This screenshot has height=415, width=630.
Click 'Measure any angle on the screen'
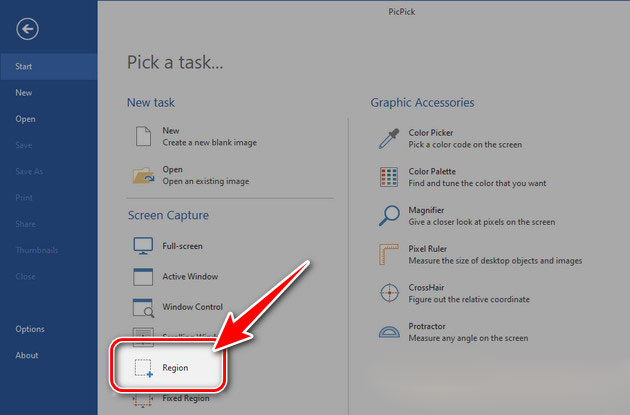468,338
